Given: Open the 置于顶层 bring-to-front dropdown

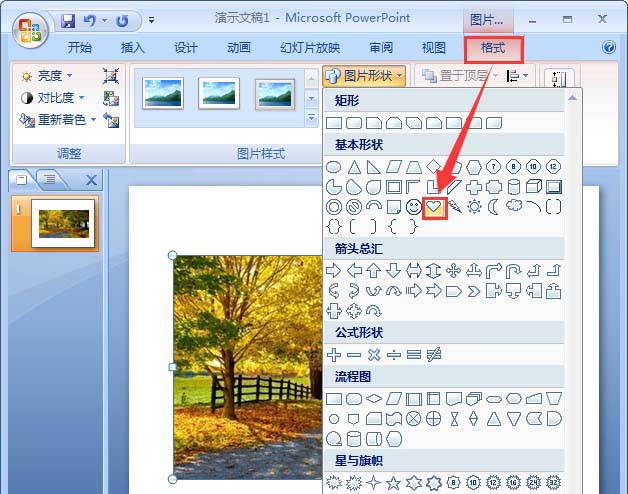Looking at the screenshot, I should click(x=458, y=76).
